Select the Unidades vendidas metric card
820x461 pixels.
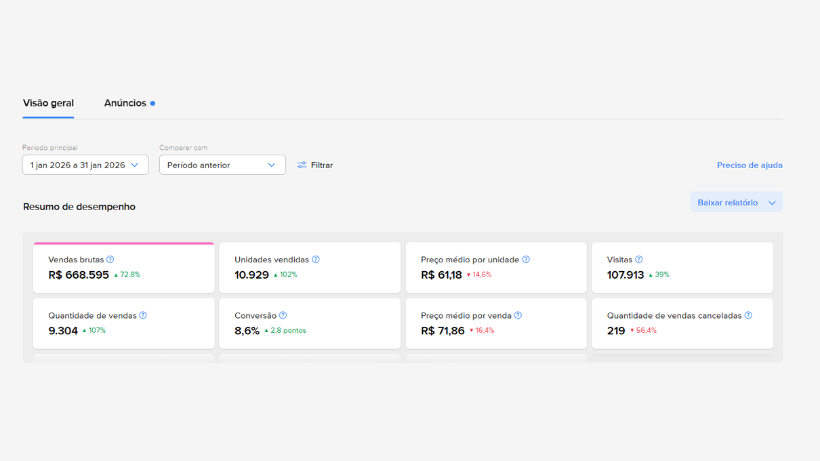pyautogui.click(x=310, y=267)
